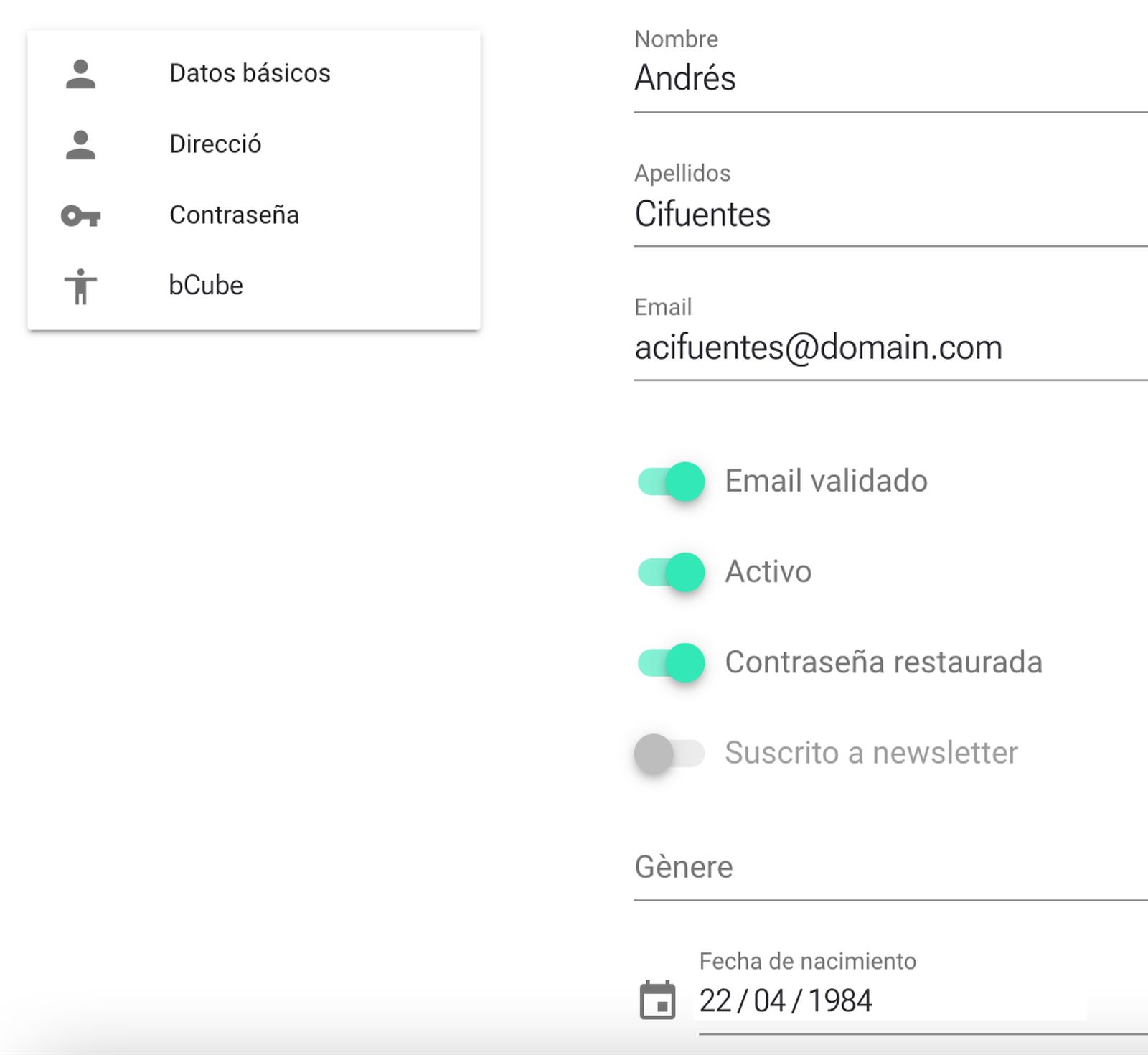Select the Datos básicos menu entry
Image resolution: width=1148 pixels, height=1055 pixels.
click(x=250, y=72)
